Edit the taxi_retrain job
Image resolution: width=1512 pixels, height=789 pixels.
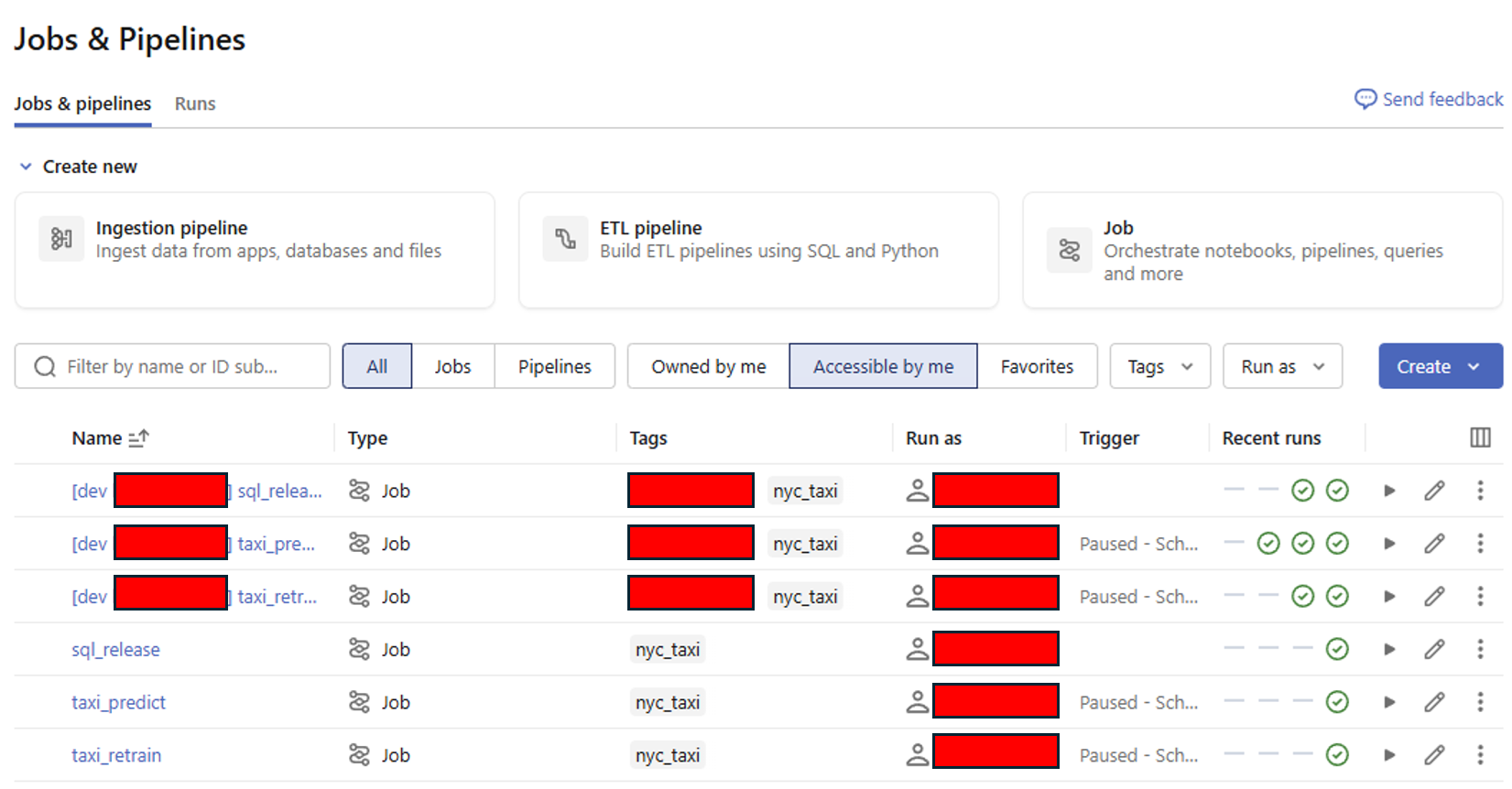(x=1434, y=755)
